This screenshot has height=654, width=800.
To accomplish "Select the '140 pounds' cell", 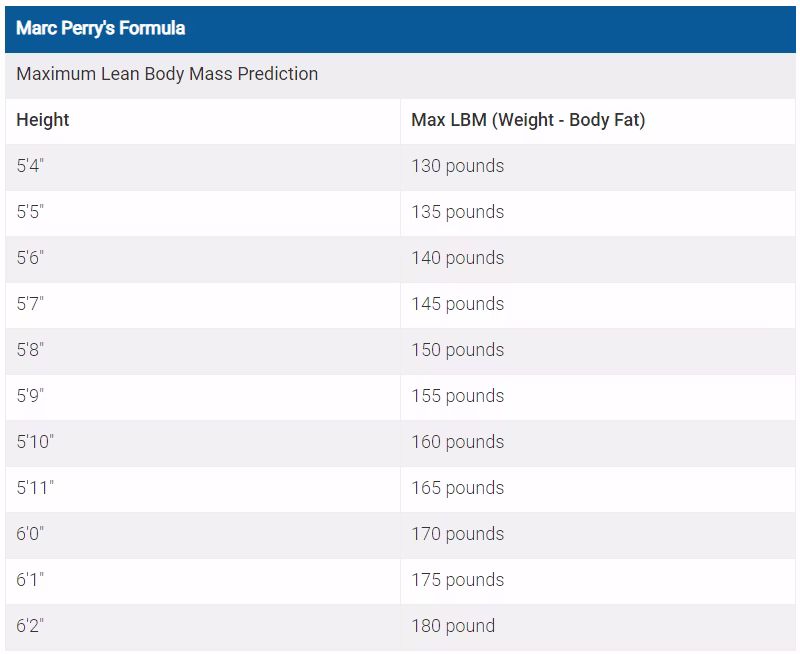I will click(x=598, y=259).
